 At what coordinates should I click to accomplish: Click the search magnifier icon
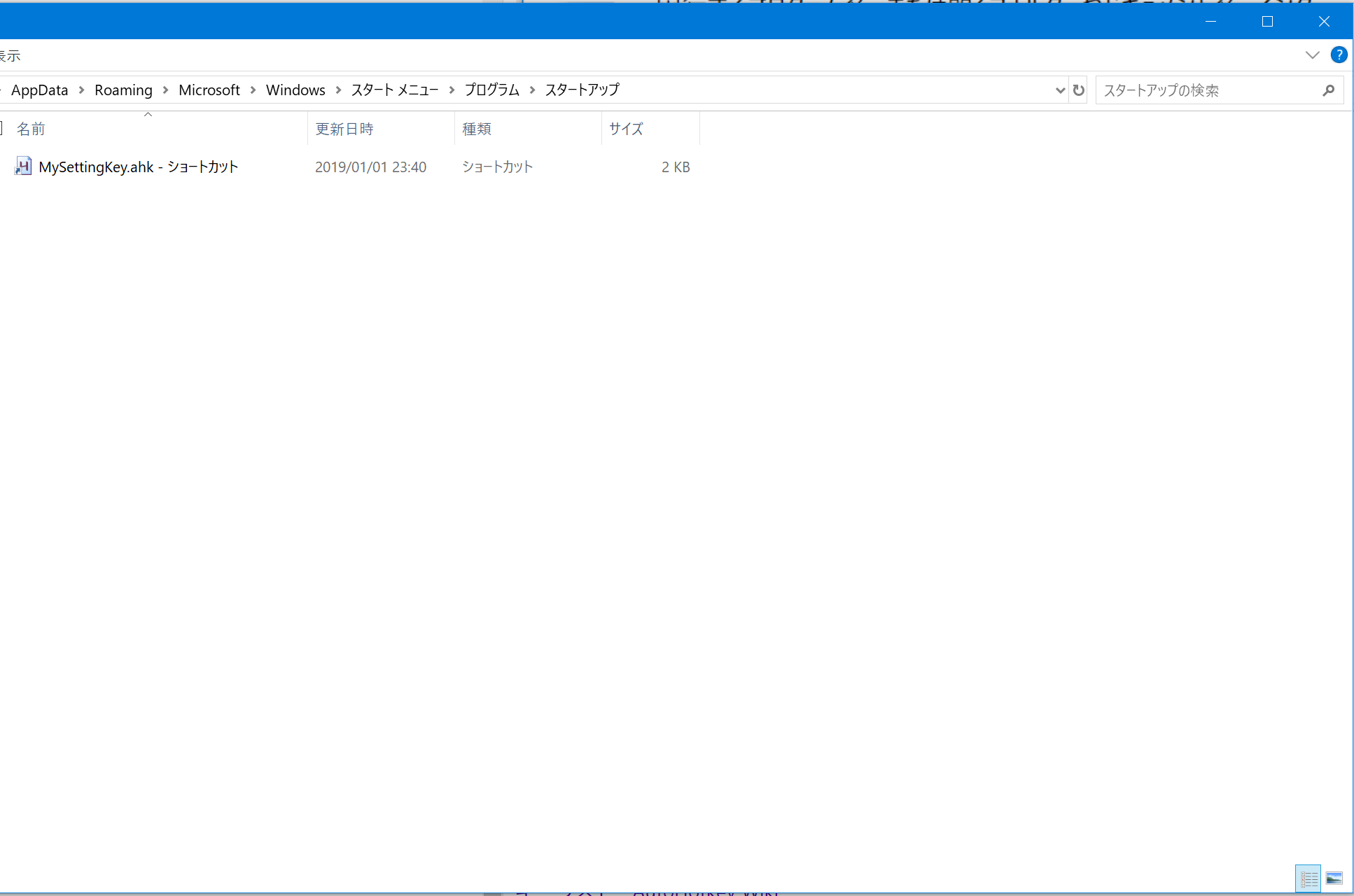1328,90
